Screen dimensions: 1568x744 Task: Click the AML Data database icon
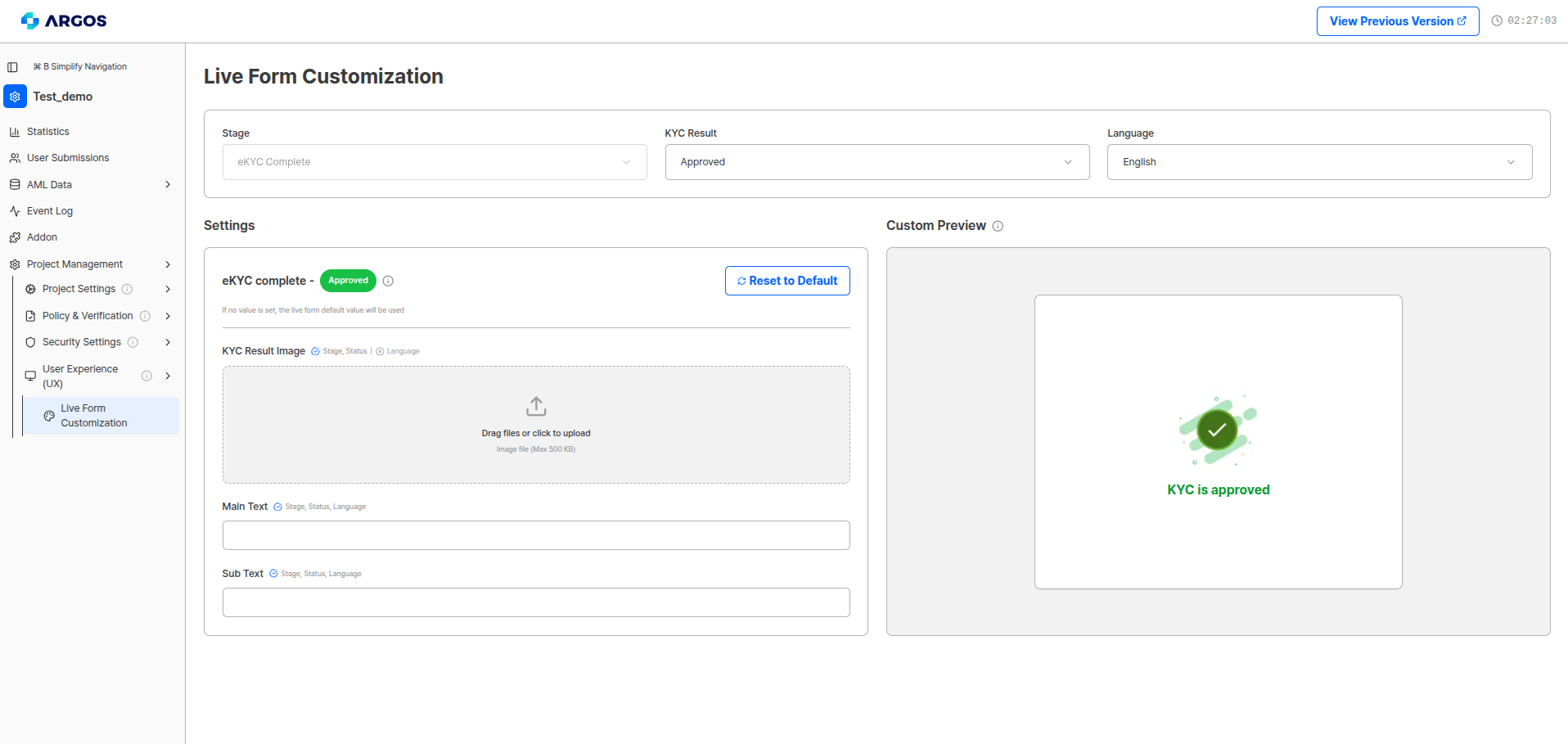[x=15, y=184]
